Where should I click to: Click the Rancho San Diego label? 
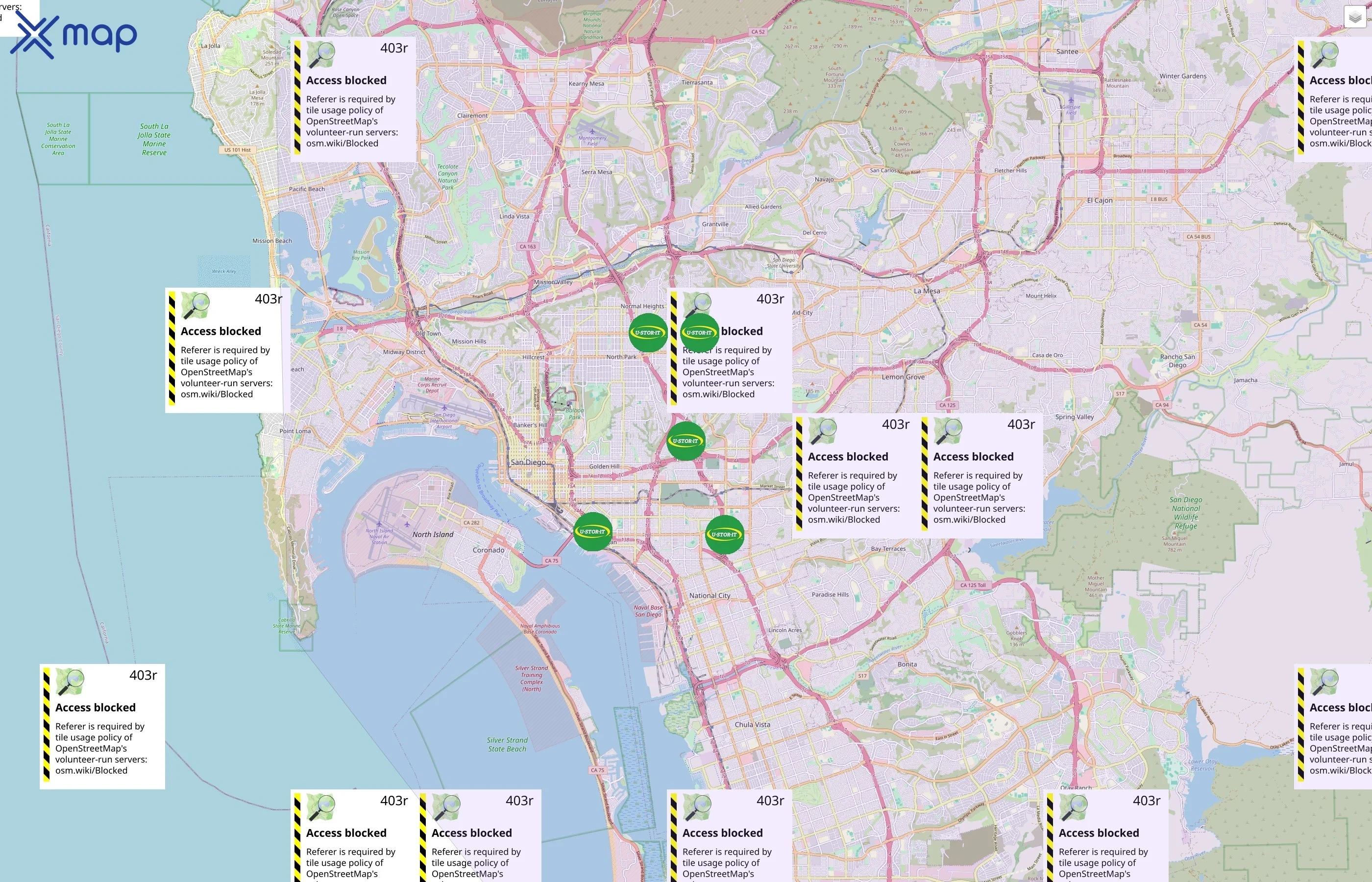[x=1177, y=361]
